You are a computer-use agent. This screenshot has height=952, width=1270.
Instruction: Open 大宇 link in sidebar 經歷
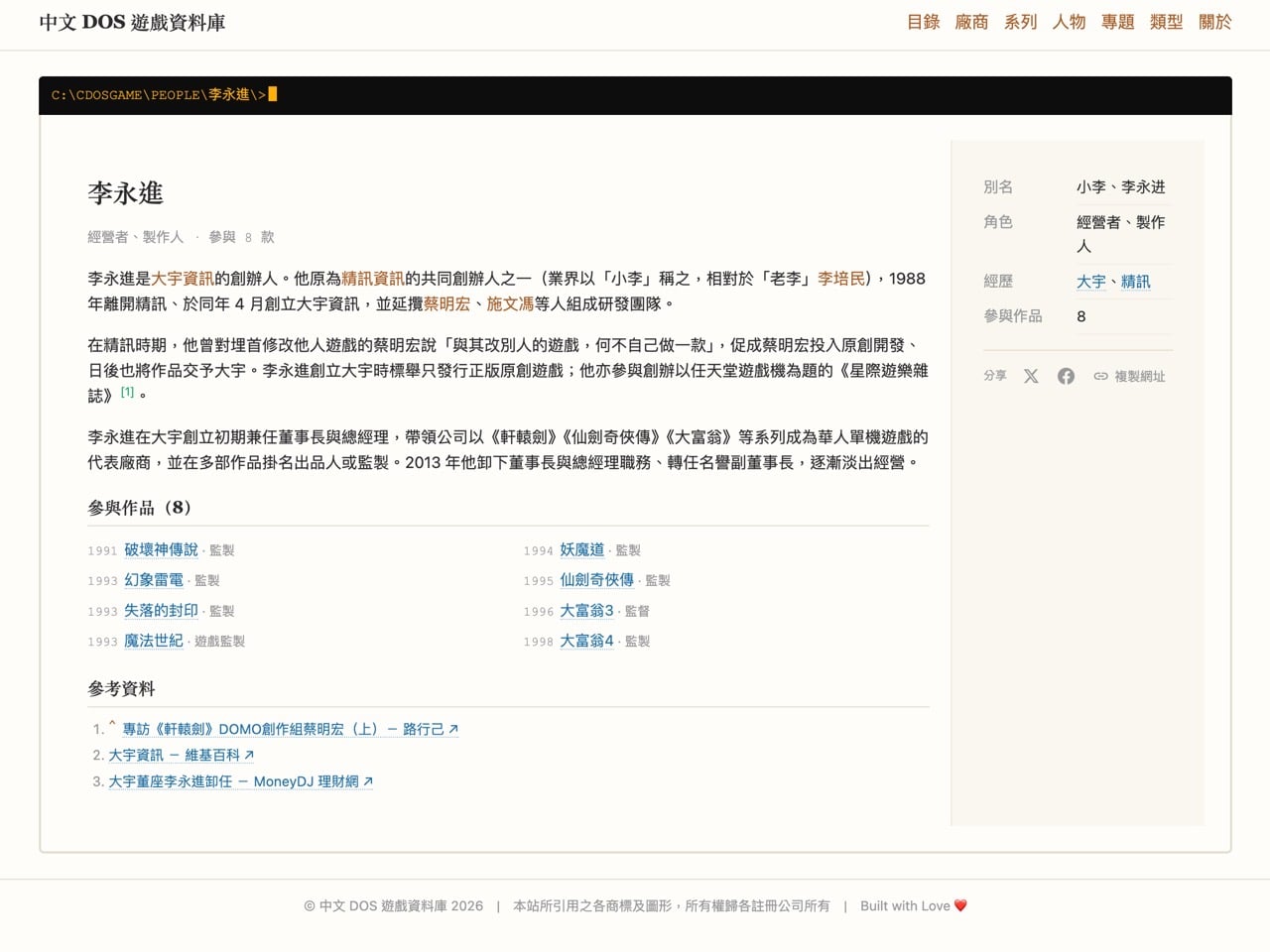1091,282
